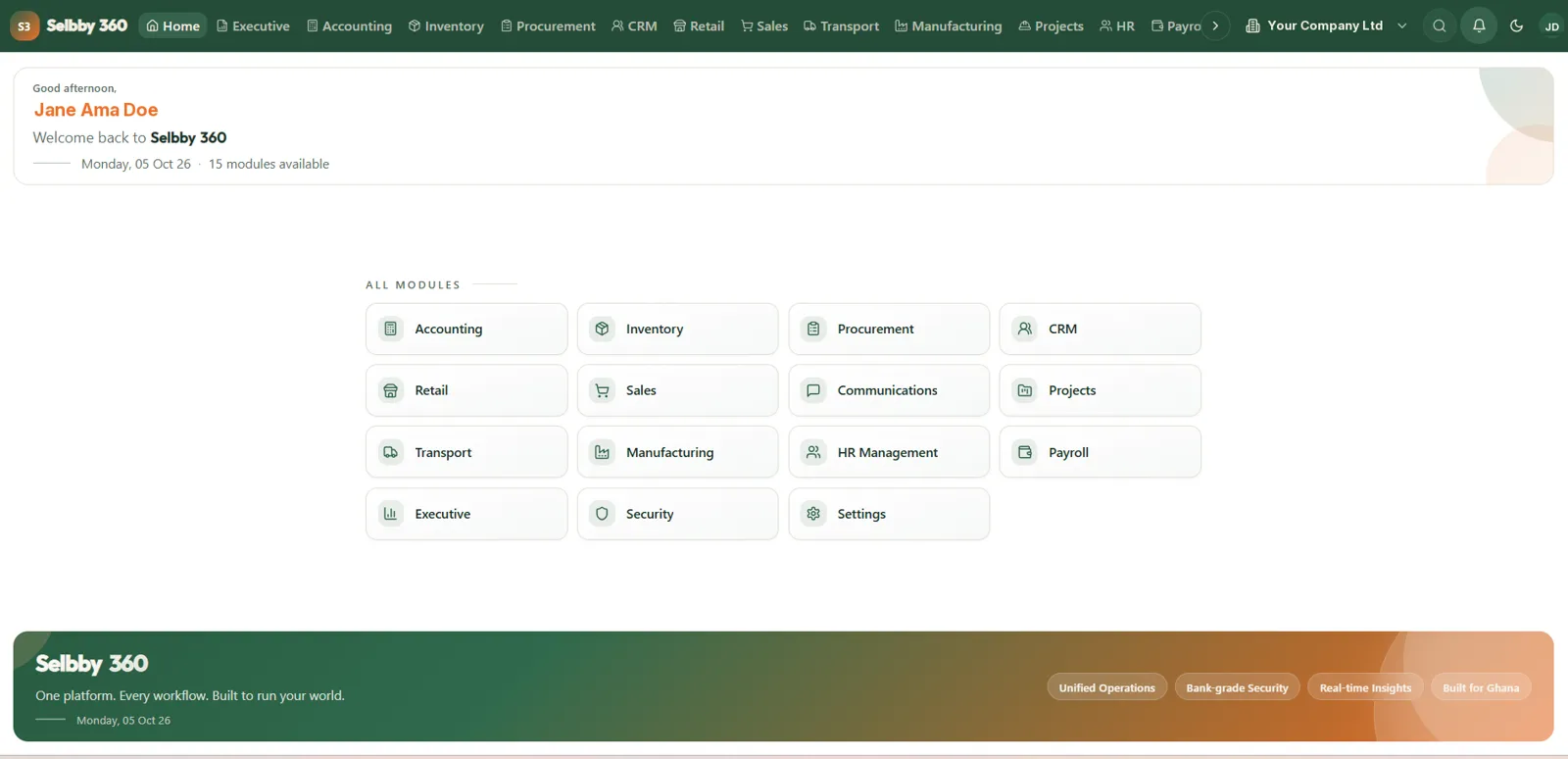Select CRM in top navigation
1568x759 pixels.
tap(634, 26)
